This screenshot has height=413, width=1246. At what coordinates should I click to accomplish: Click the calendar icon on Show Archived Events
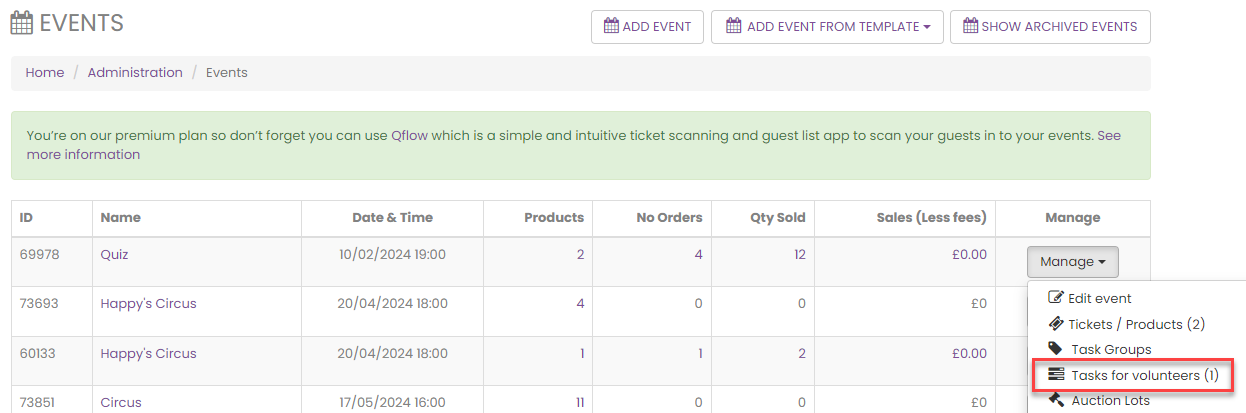970,27
